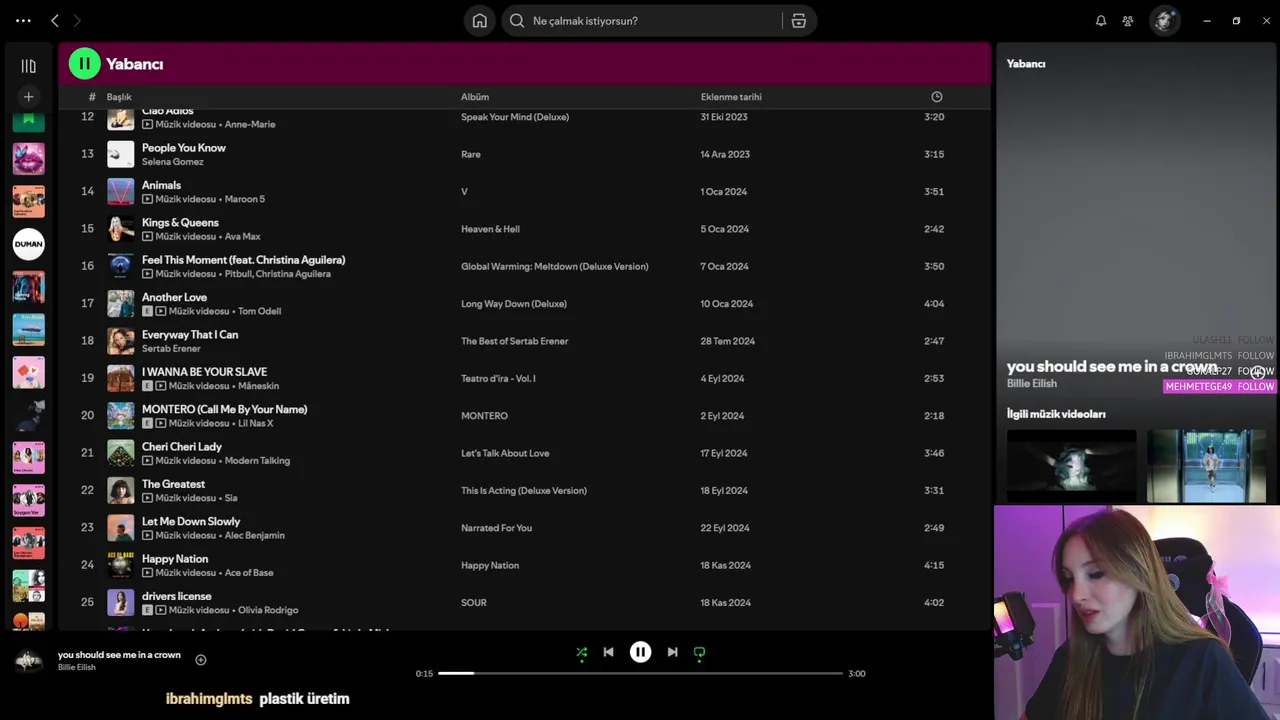Expand Your Library sidebar icon
The width and height of the screenshot is (1280, 720).
(28, 66)
